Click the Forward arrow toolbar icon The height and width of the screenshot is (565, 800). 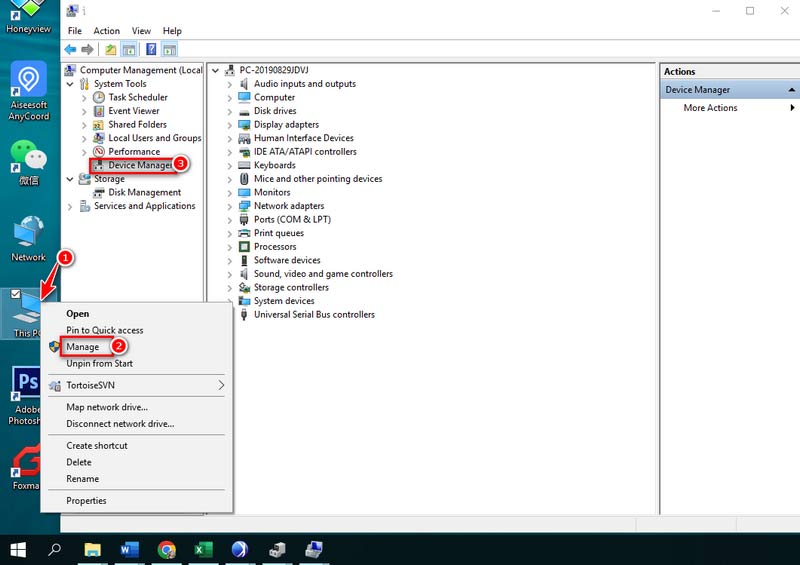pyautogui.click(x=88, y=50)
